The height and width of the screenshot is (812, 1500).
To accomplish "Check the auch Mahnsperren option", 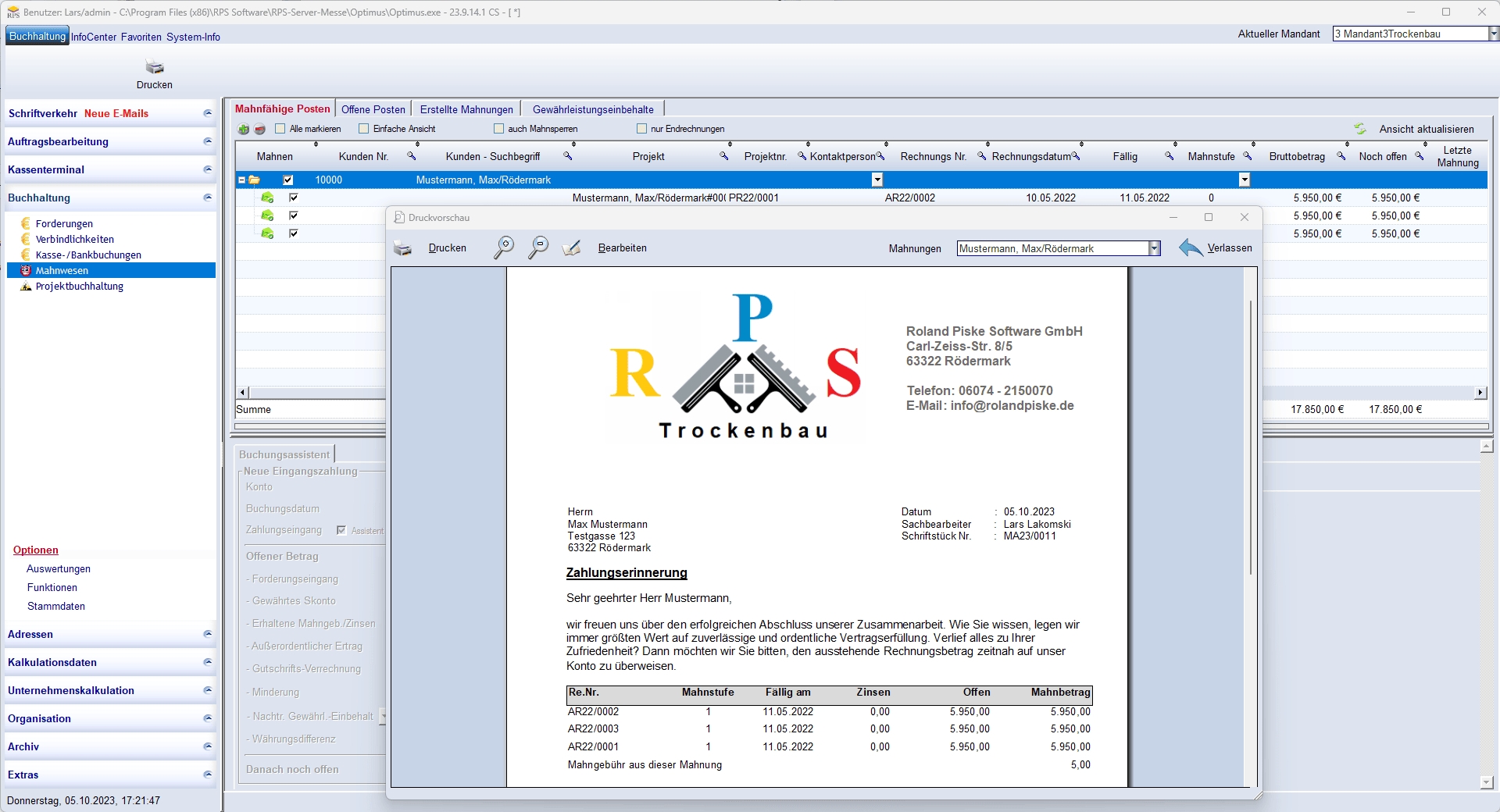I will [498, 129].
